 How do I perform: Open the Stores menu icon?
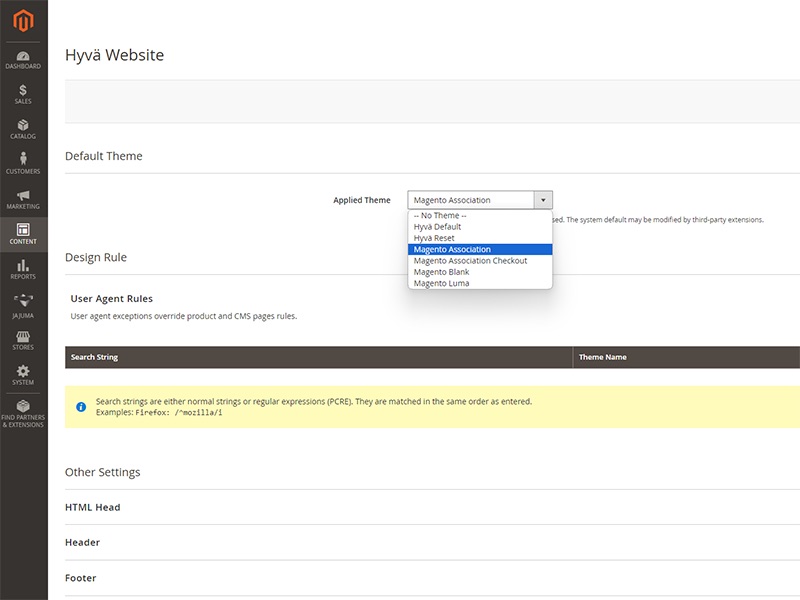coord(23,340)
